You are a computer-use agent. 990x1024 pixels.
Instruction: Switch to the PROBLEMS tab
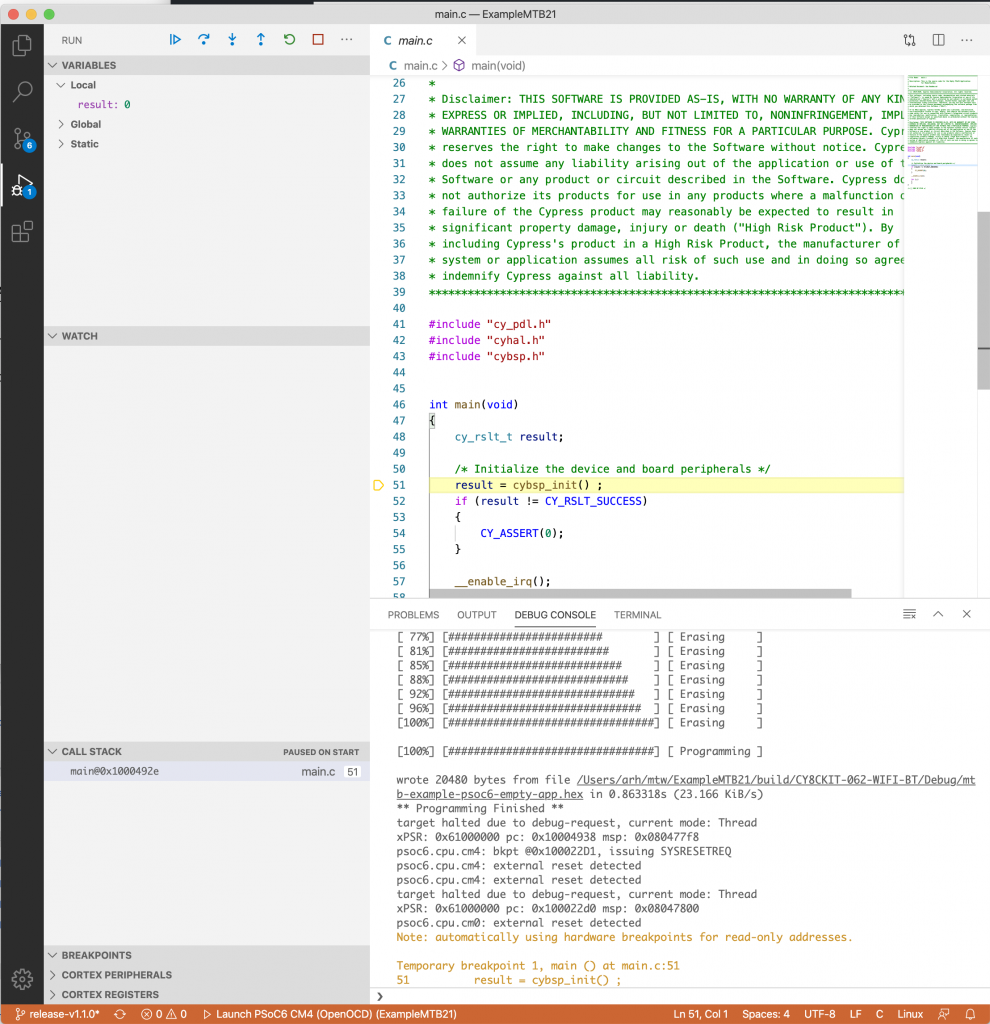pos(413,615)
